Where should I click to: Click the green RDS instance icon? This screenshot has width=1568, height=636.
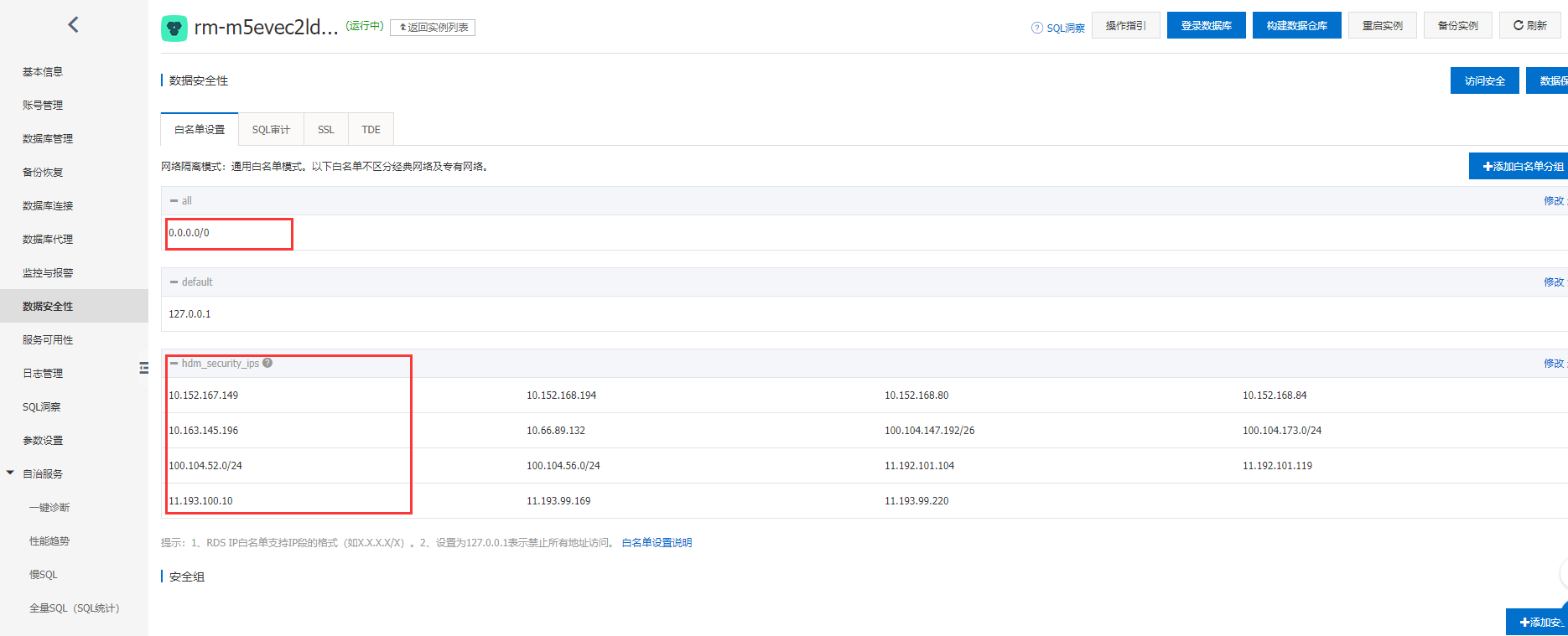point(174,28)
